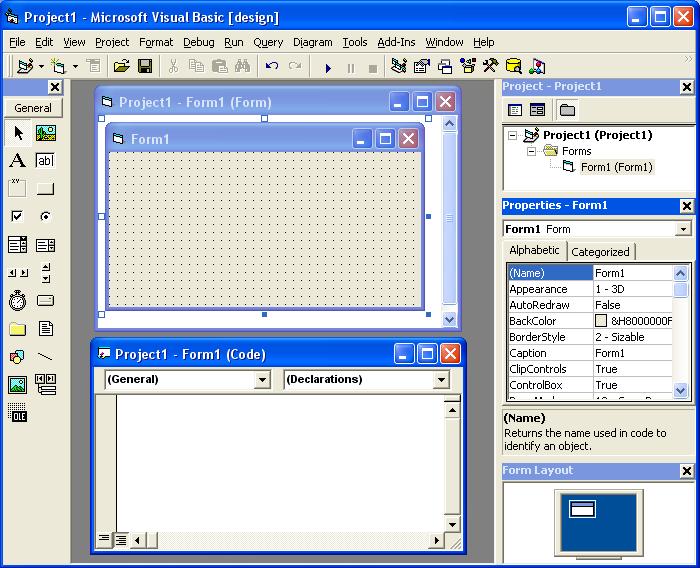This screenshot has width=700, height=568.
Task: Open the Toolbox toolbar icon
Action: (491, 67)
